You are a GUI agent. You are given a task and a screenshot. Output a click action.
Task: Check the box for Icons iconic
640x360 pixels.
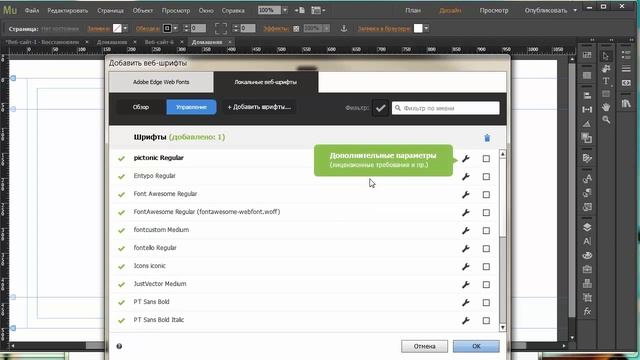(486, 266)
